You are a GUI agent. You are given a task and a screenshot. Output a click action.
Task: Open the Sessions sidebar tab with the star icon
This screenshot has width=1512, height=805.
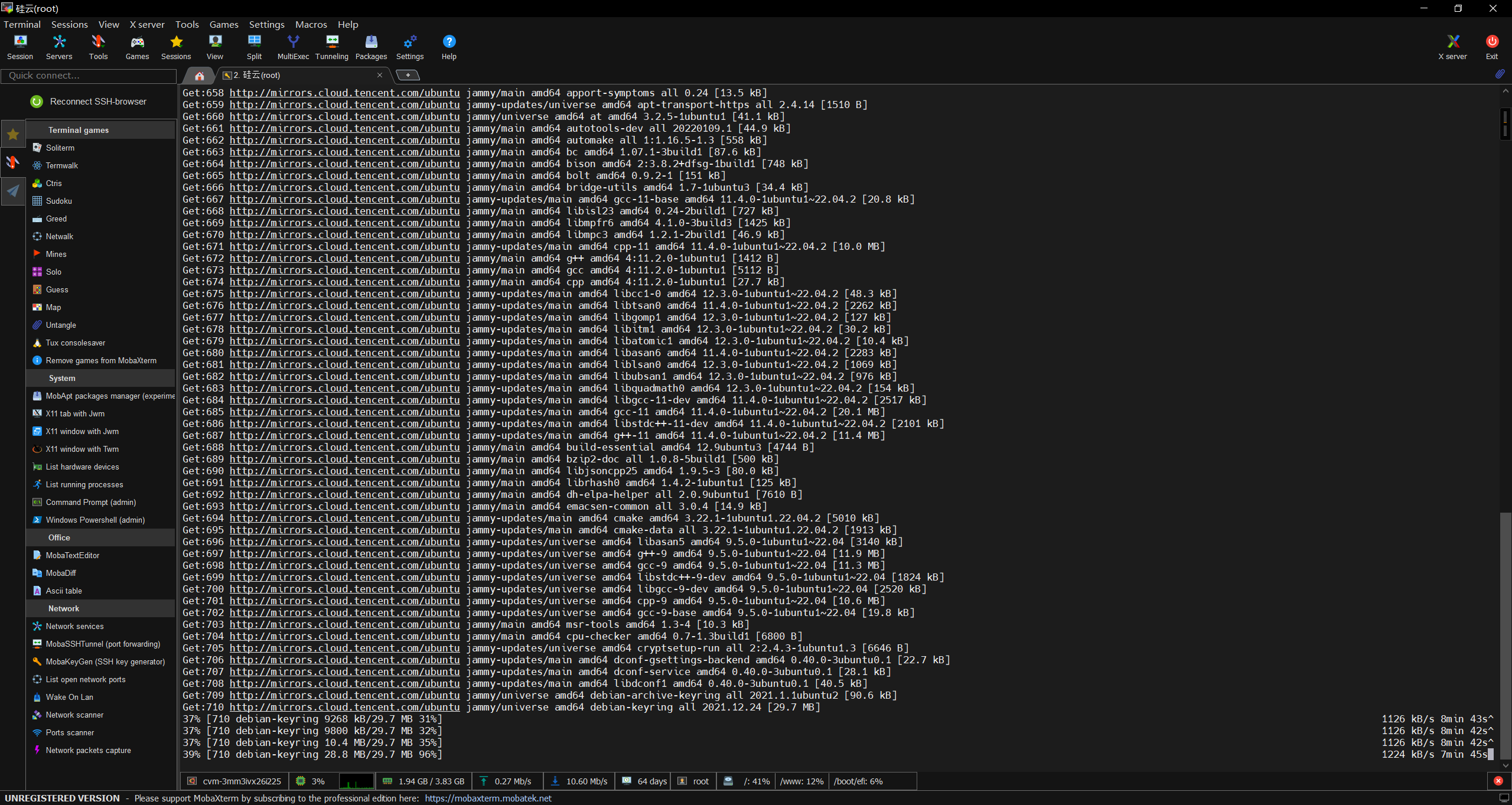[13, 134]
